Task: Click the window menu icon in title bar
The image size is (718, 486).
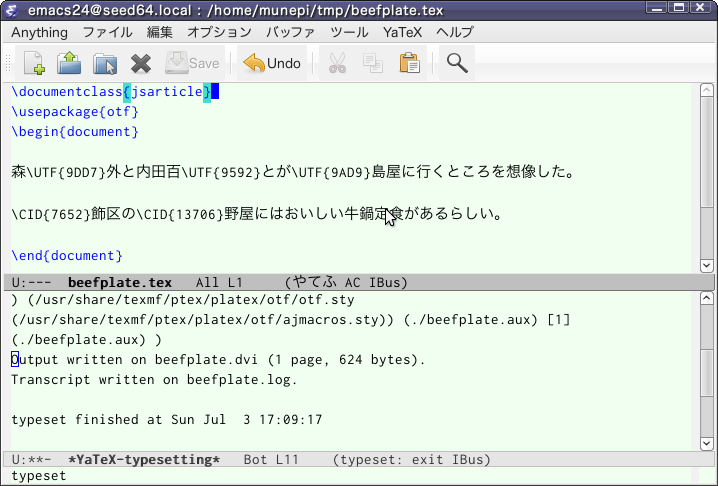Action: (12, 10)
